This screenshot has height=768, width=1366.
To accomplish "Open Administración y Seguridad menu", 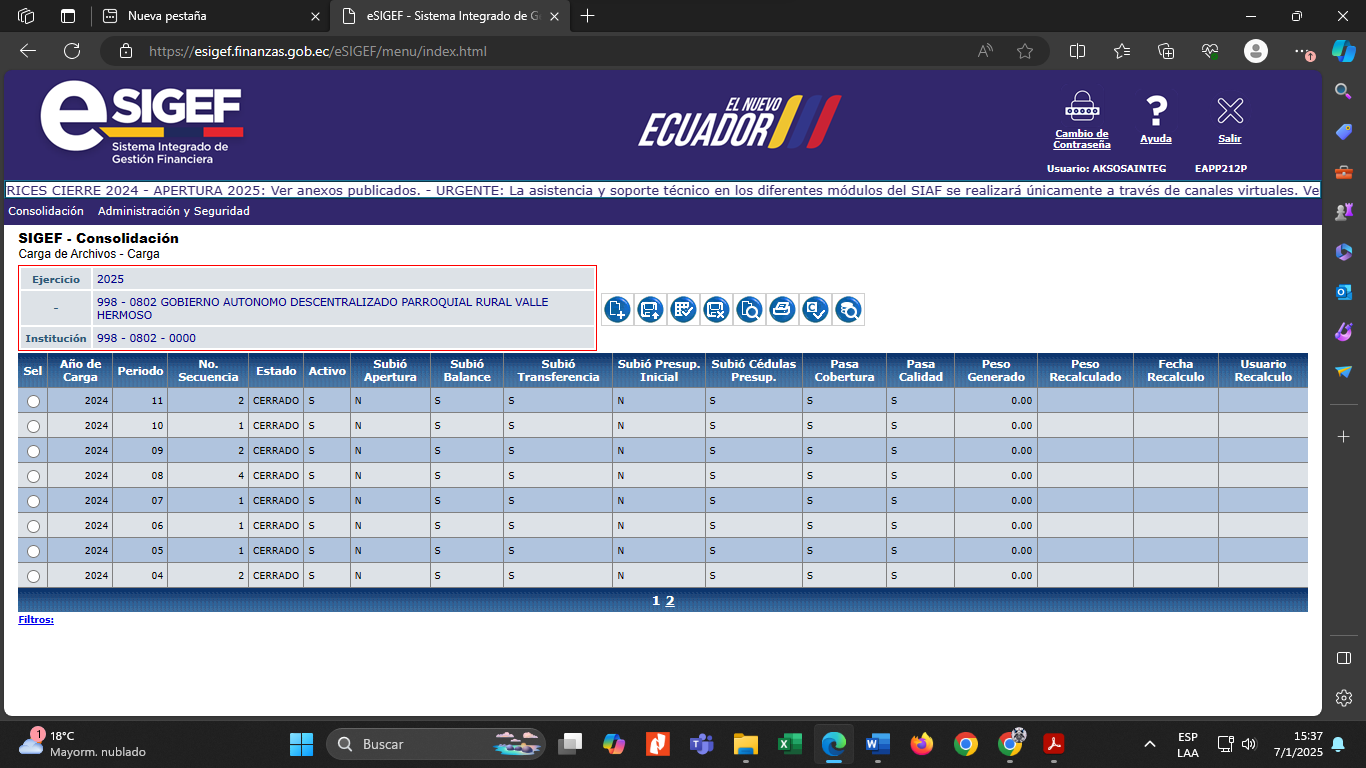I will click(173, 211).
